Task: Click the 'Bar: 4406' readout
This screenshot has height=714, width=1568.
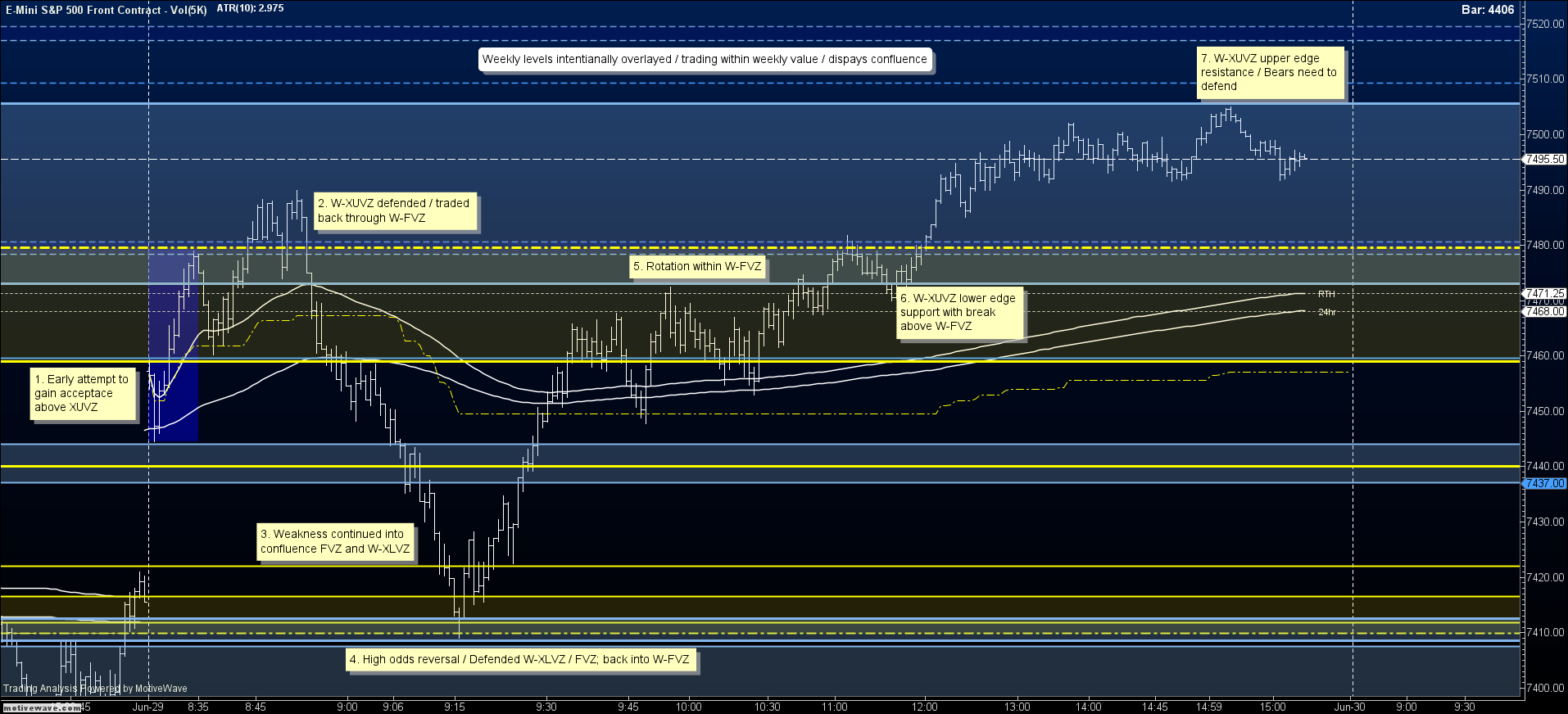Action: 1488,10
